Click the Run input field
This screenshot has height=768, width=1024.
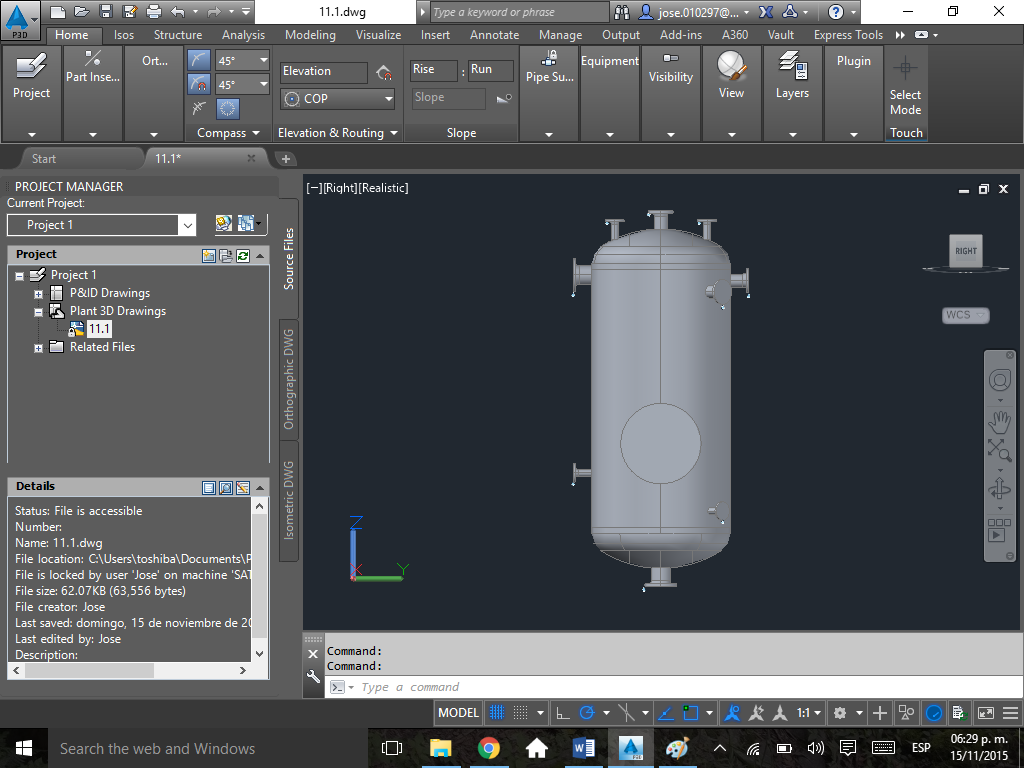pos(490,69)
